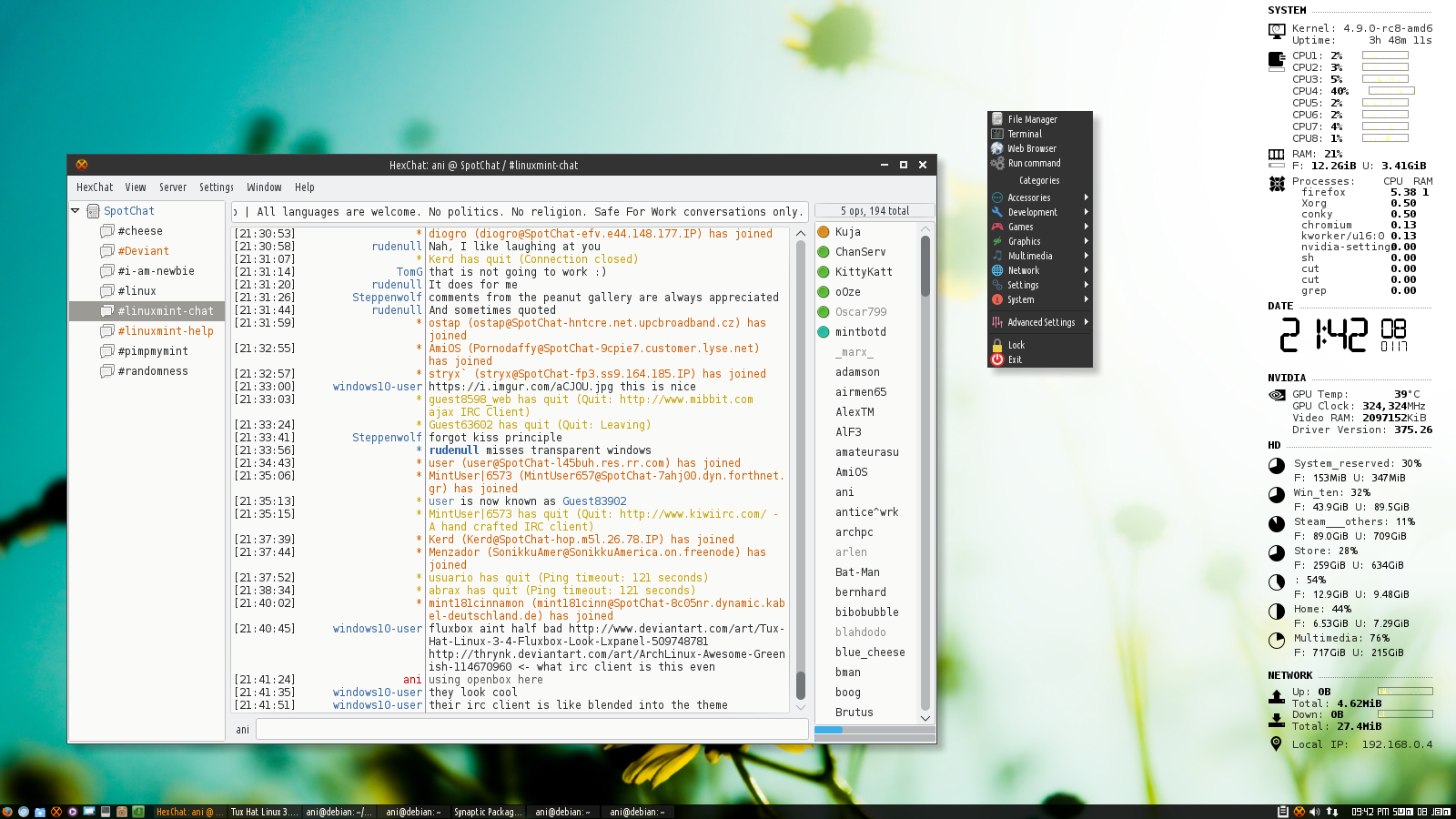Click the chat message input field

[532, 729]
